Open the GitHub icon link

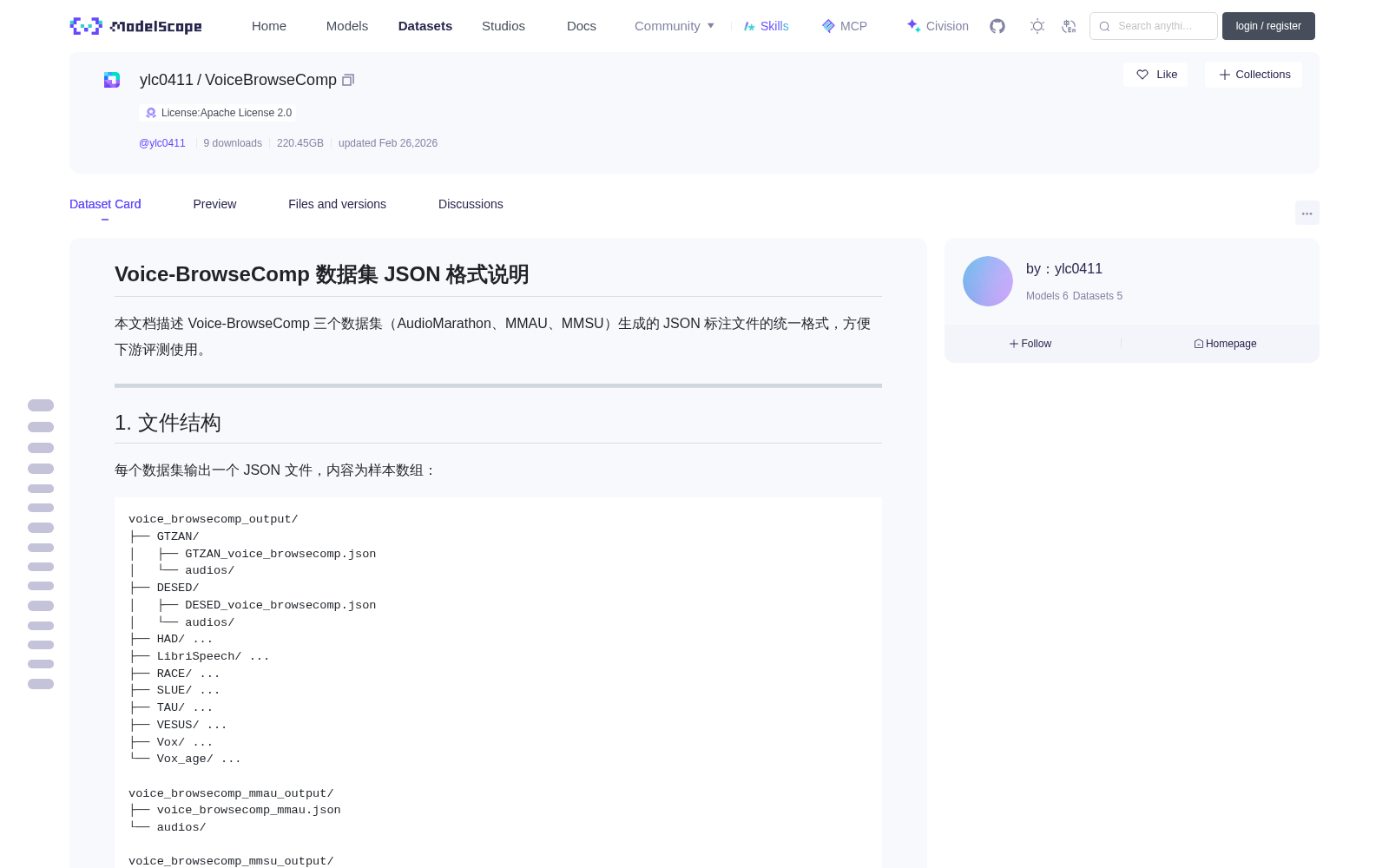997,26
